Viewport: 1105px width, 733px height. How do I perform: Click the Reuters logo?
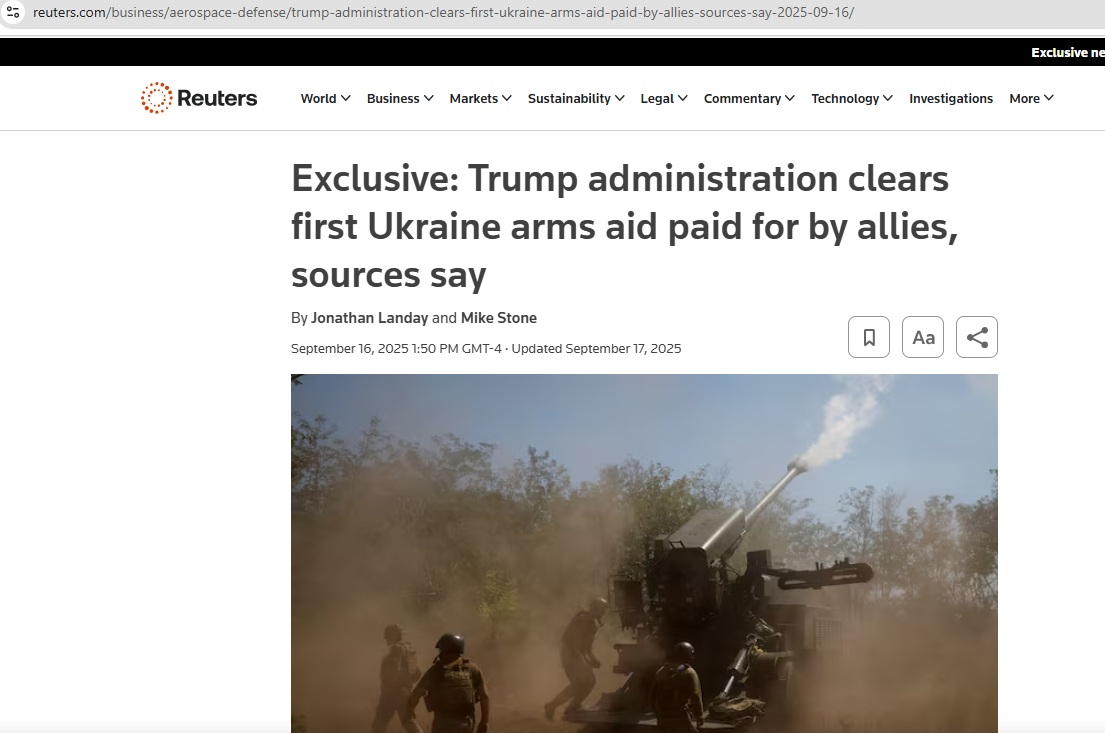pyautogui.click(x=199, y=98)
